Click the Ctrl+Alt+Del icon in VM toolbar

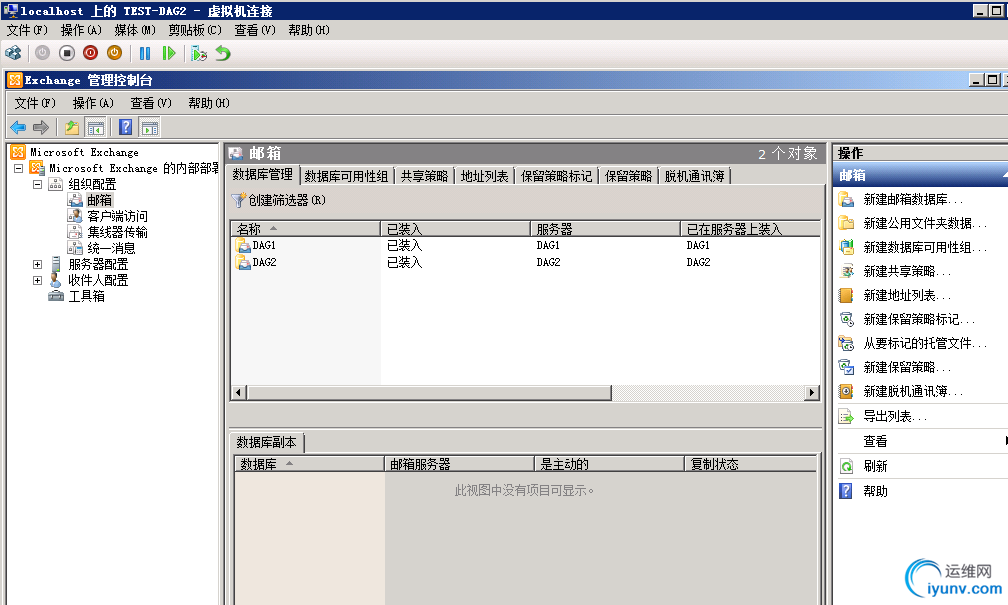[x=13, y=53]
